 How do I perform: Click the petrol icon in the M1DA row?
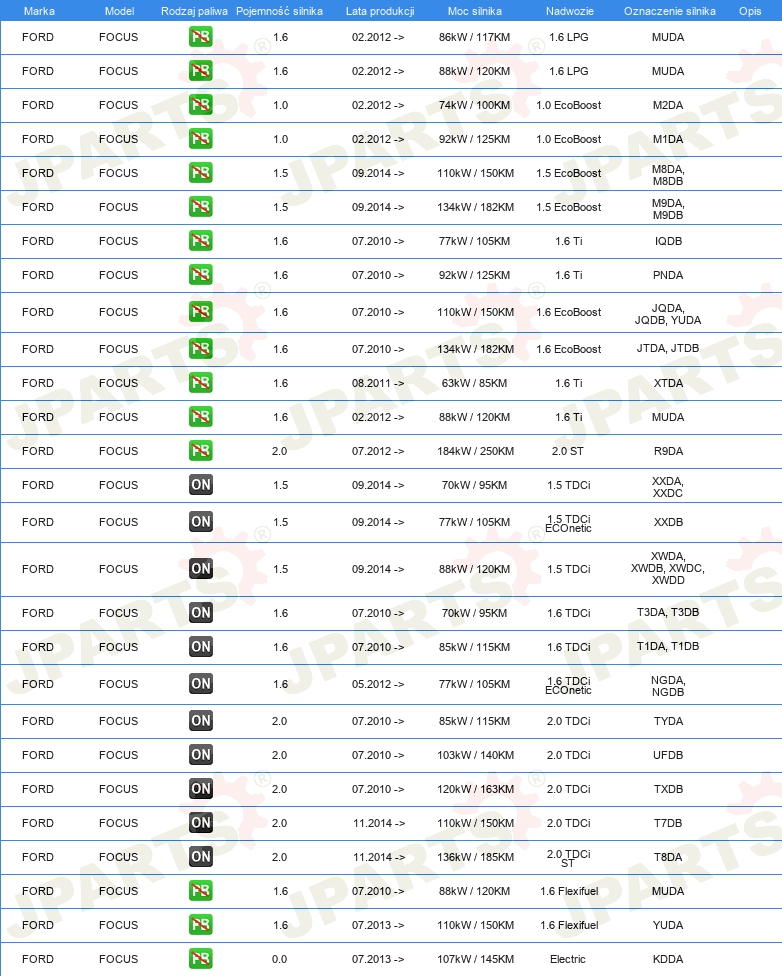pyautogui.click(x=200, y=139)
